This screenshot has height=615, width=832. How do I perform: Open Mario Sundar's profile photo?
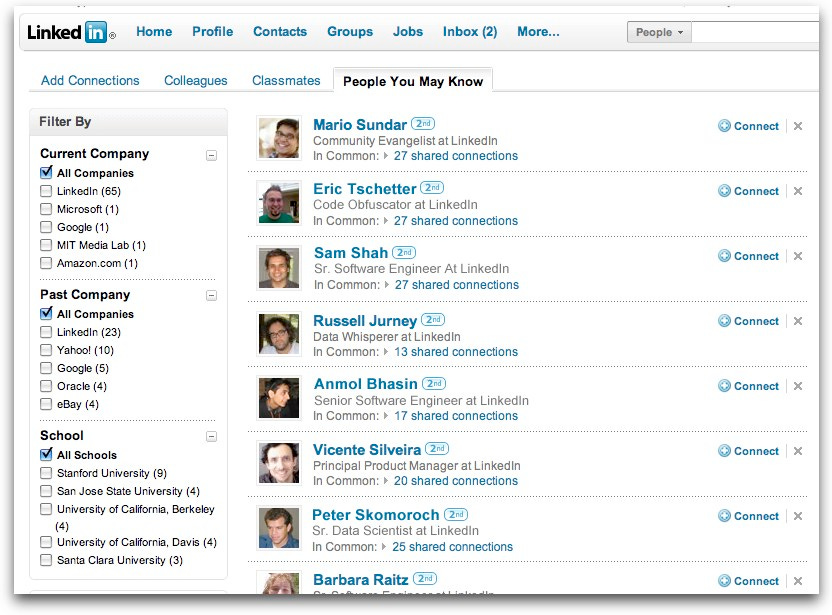pos(279,138)
